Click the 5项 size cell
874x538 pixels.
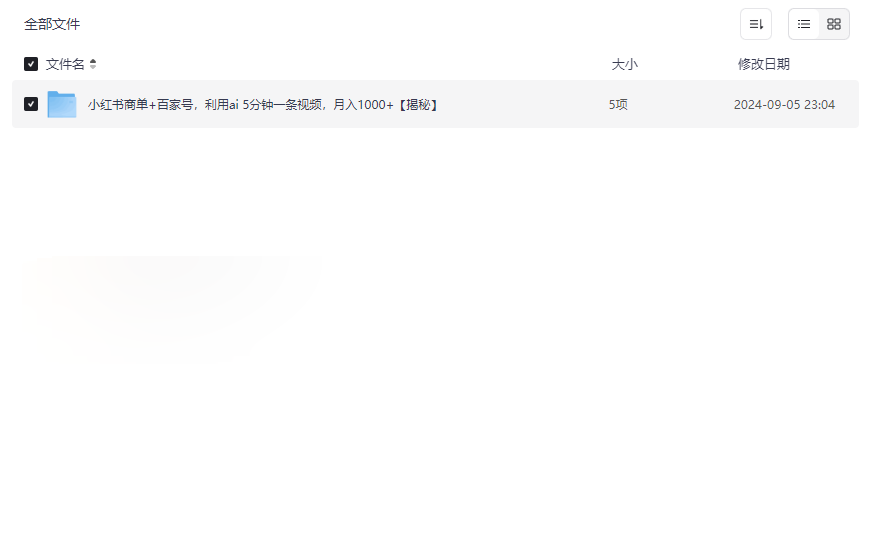pyautogui.click(x=618, y=105)
